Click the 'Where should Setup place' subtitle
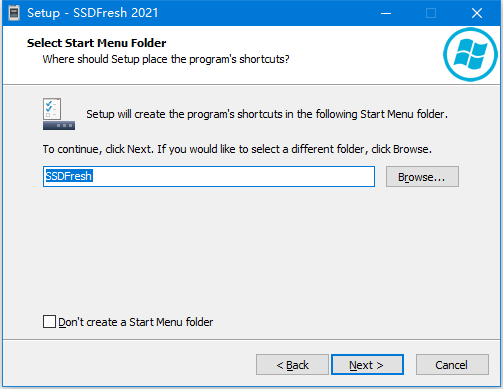 coord(166,59)
